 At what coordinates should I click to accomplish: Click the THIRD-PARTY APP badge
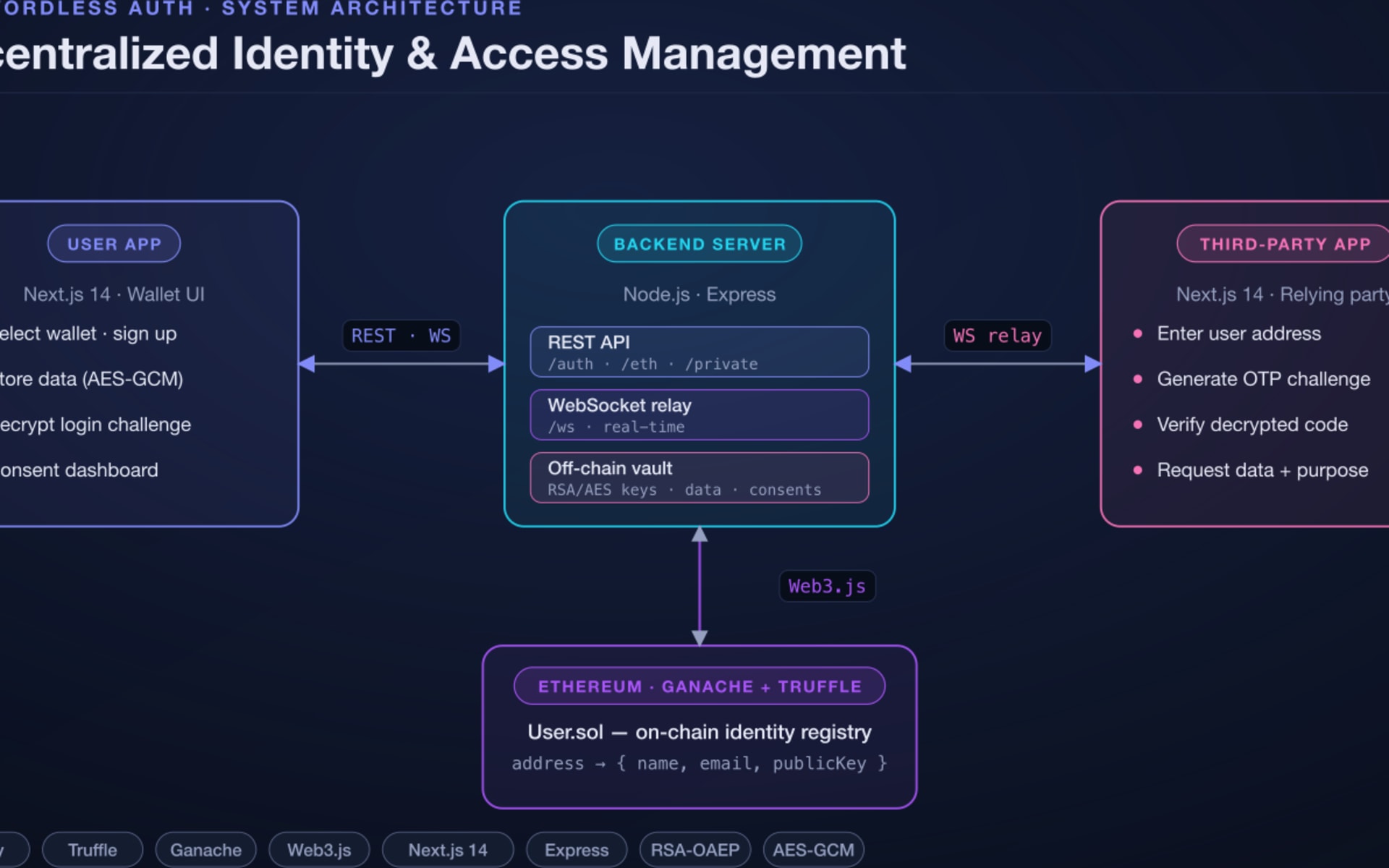[1283, 244]
